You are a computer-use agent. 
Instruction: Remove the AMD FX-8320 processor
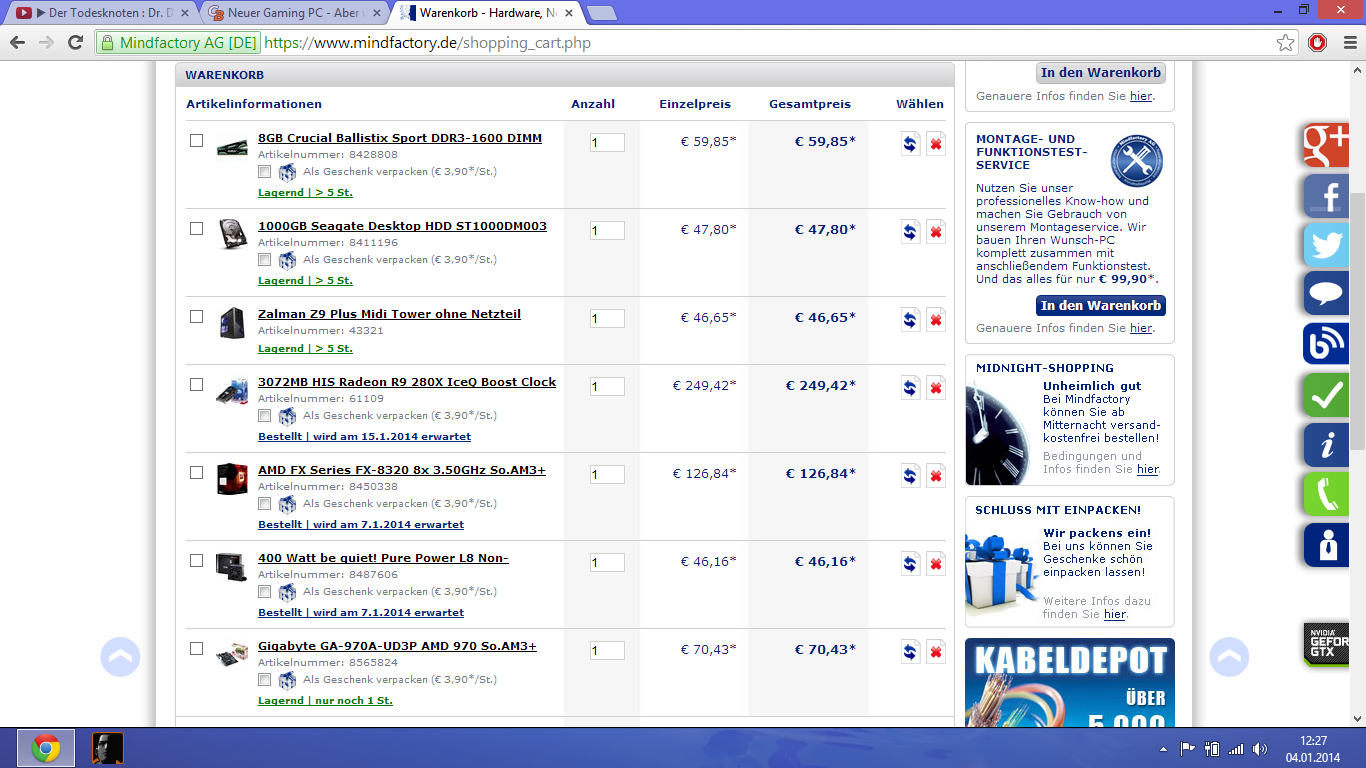pos(936,476)
